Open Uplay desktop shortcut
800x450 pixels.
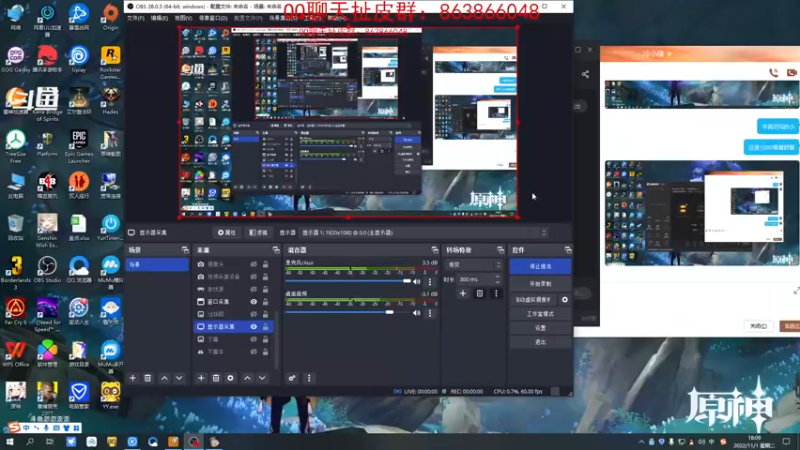click(79, 59)
